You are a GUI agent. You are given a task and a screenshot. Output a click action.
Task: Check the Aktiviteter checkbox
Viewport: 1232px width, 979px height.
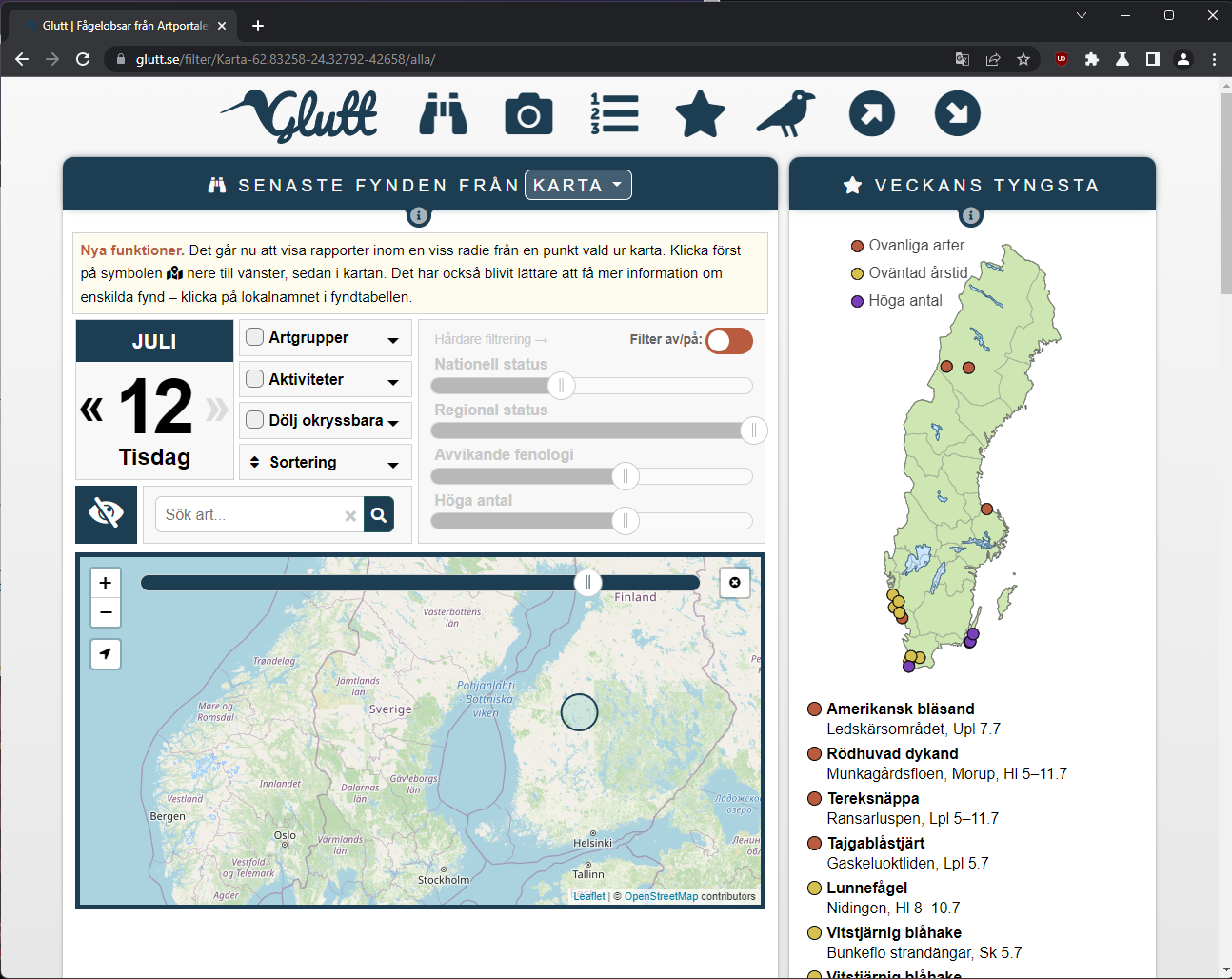coord(255,379)
